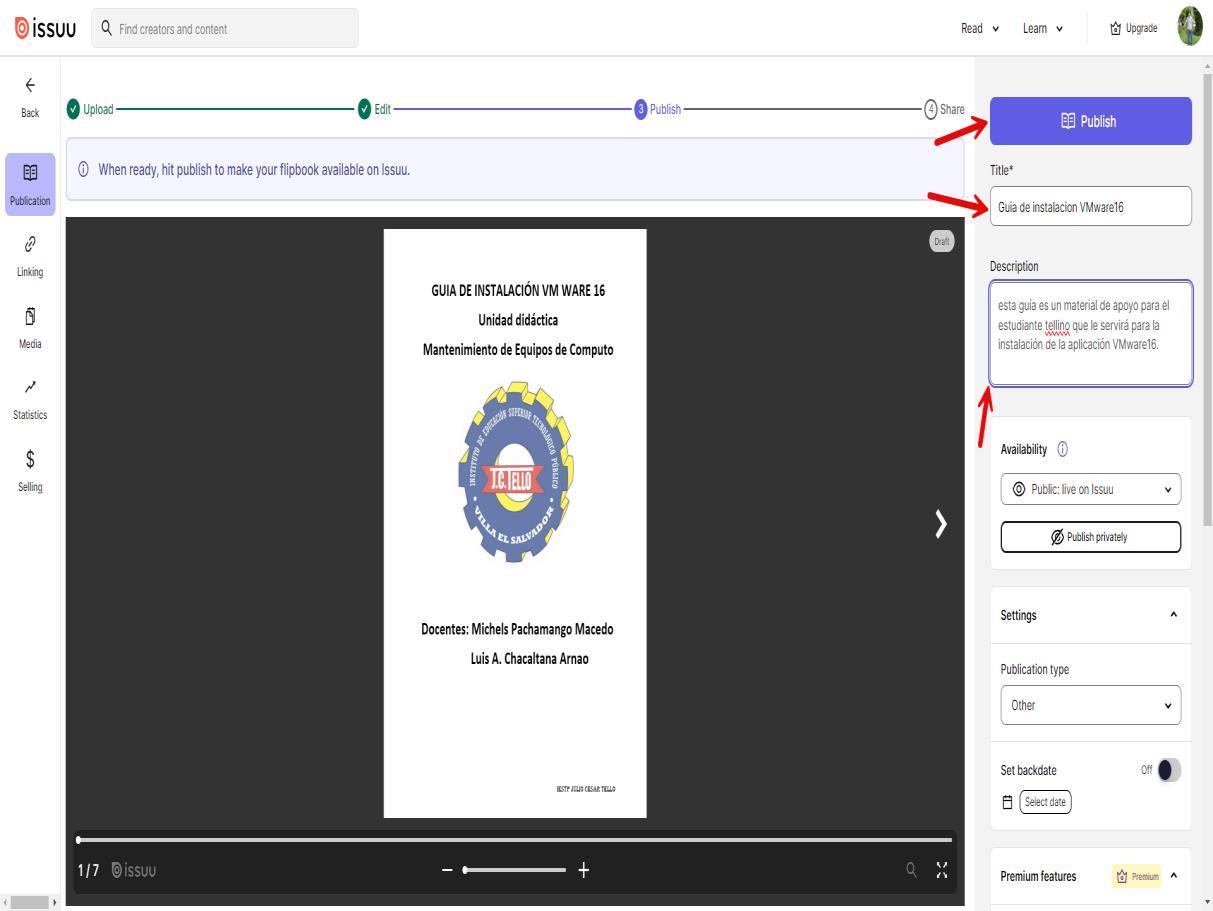Click the Draft badge on the viewer
Screen dimensions: 1213x911
click(941, 241)
